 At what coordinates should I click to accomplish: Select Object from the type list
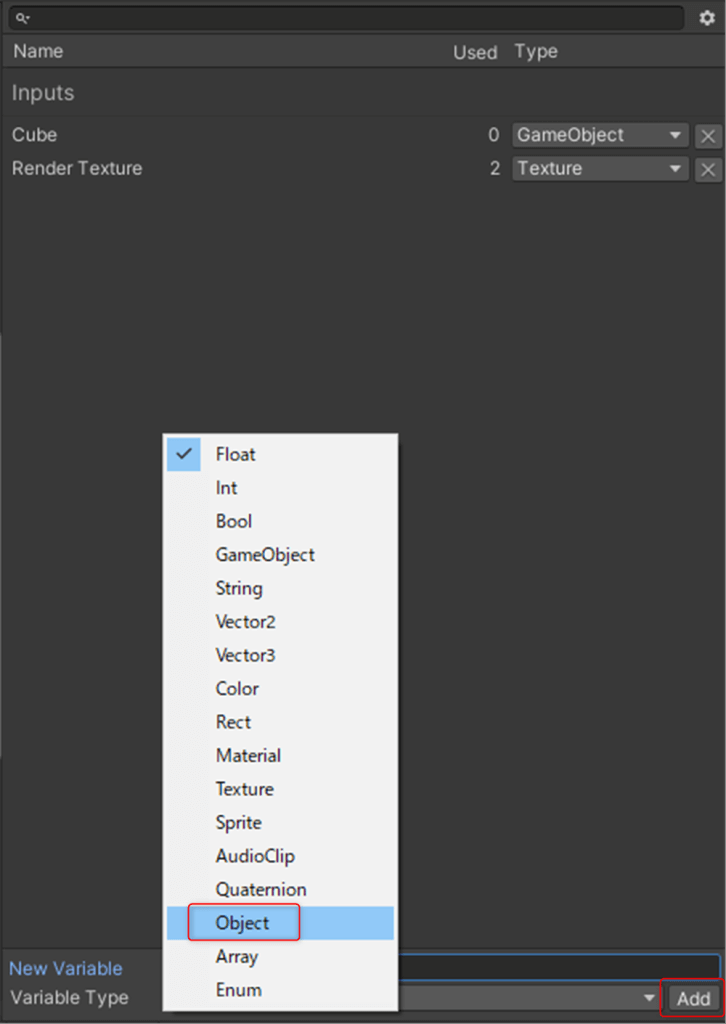243,923
